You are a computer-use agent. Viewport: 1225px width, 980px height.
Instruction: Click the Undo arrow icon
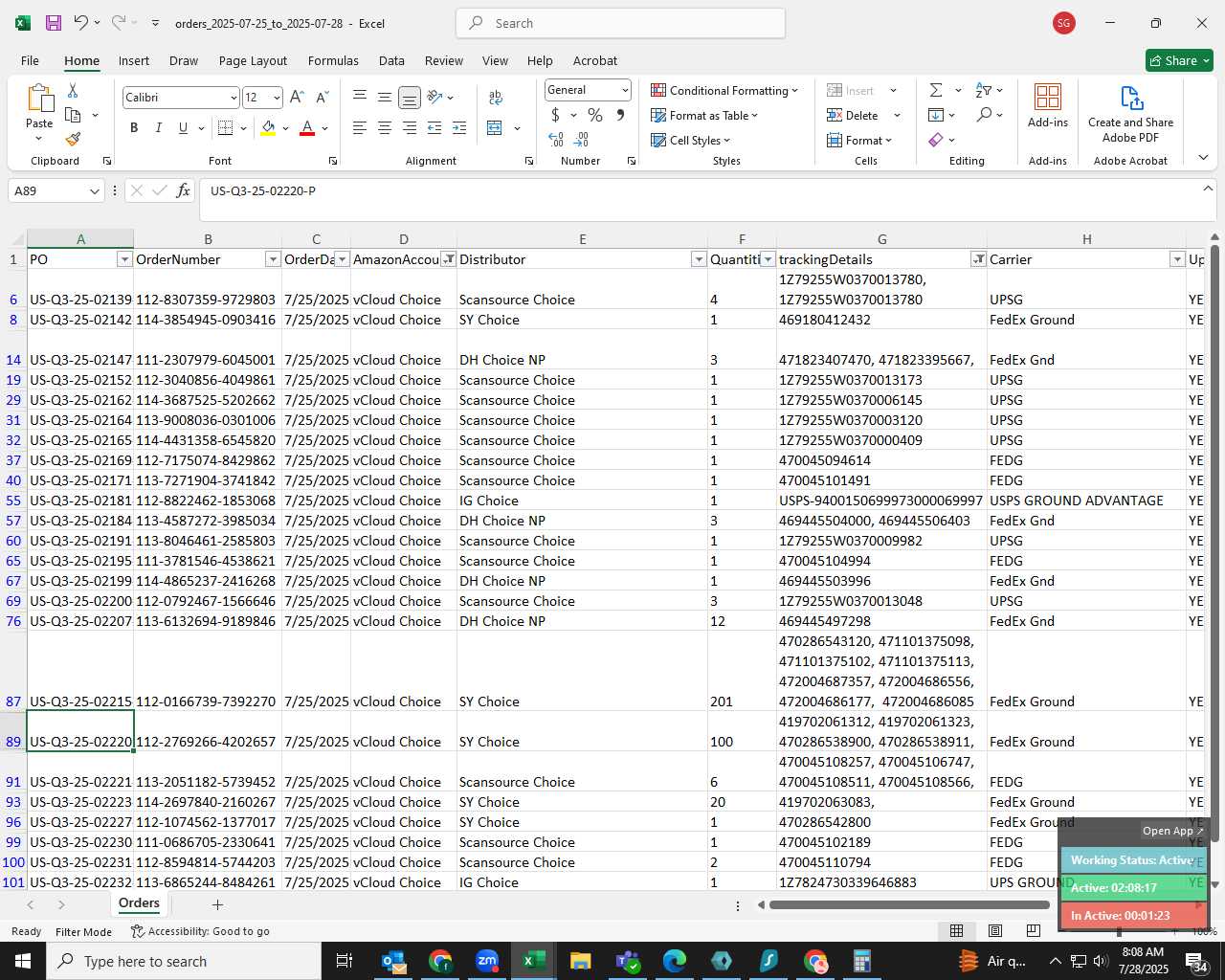81,23
